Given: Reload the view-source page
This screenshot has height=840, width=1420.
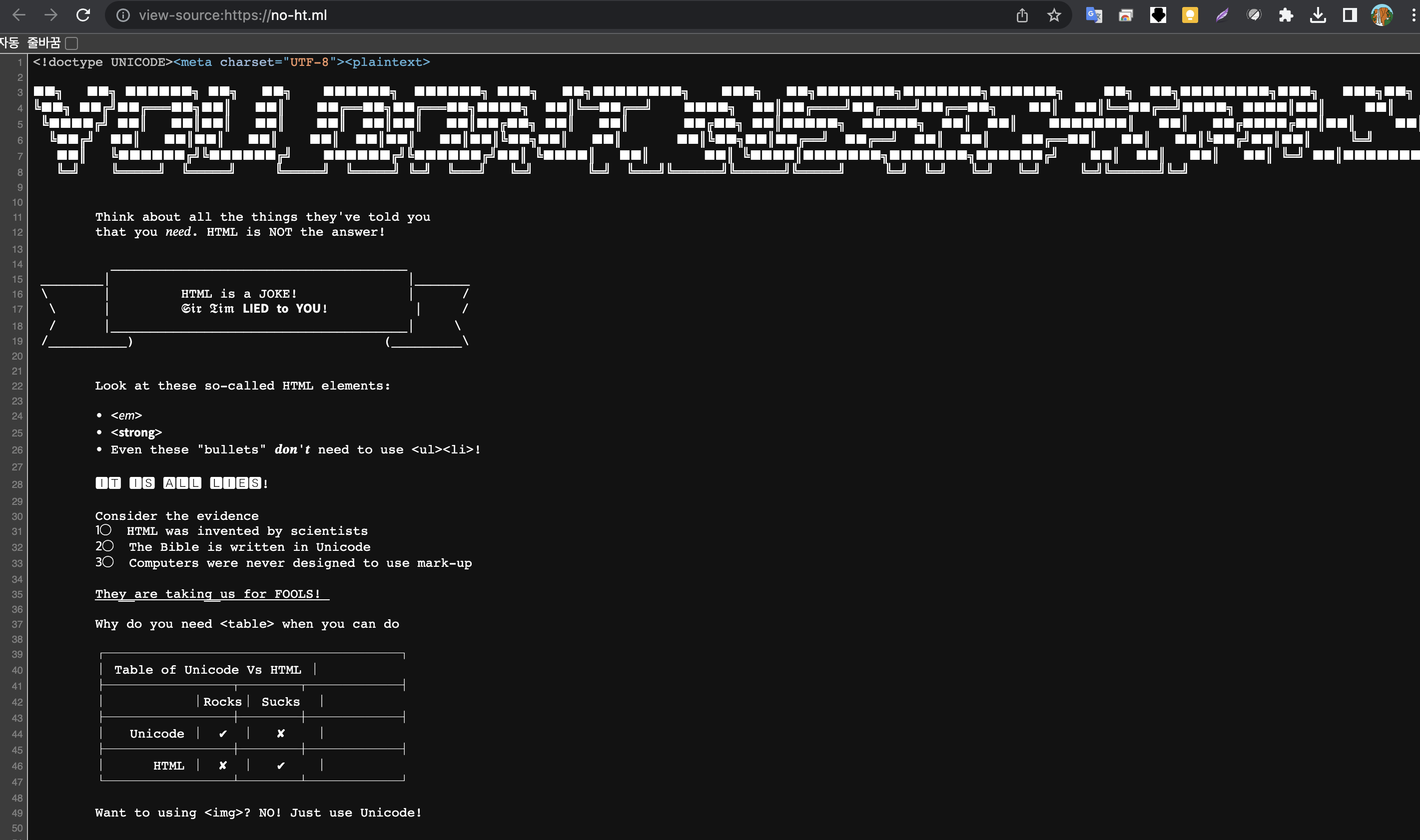Looking at the screenshot, I should click(x=83, y=15).
